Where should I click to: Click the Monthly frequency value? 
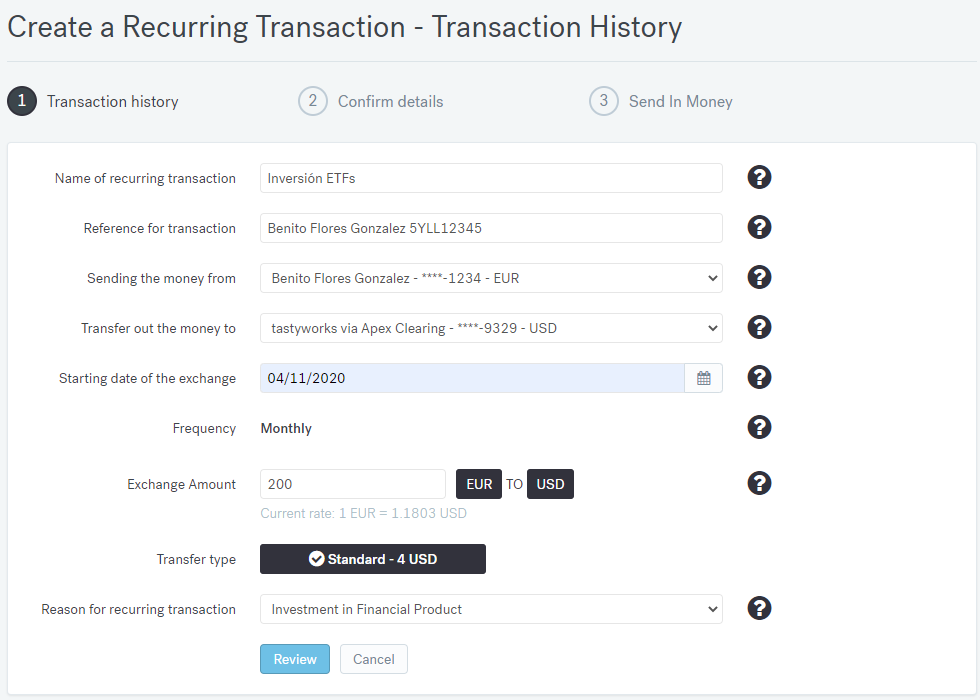(x=286, y=428)
